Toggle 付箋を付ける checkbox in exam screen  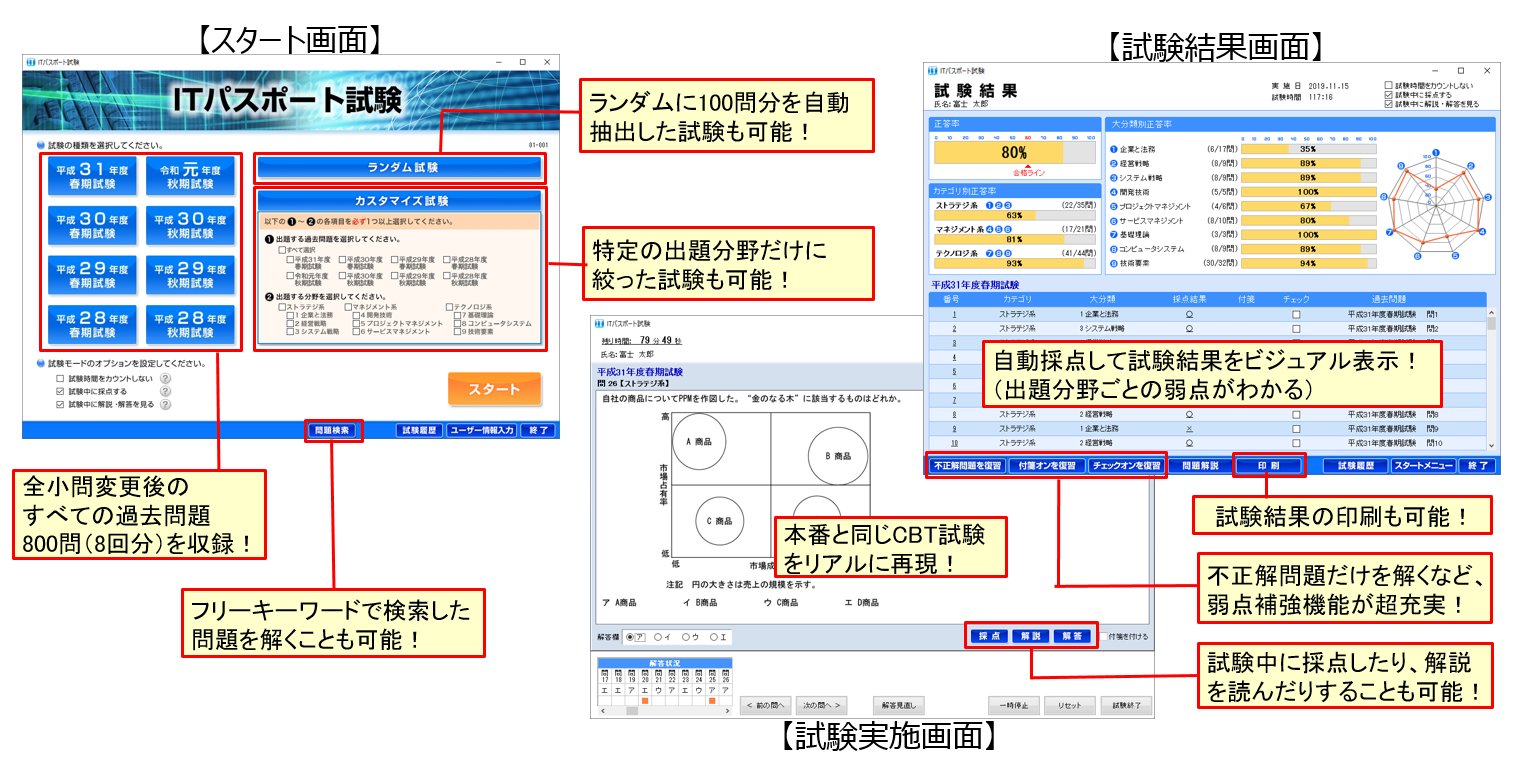[1104, 636]
